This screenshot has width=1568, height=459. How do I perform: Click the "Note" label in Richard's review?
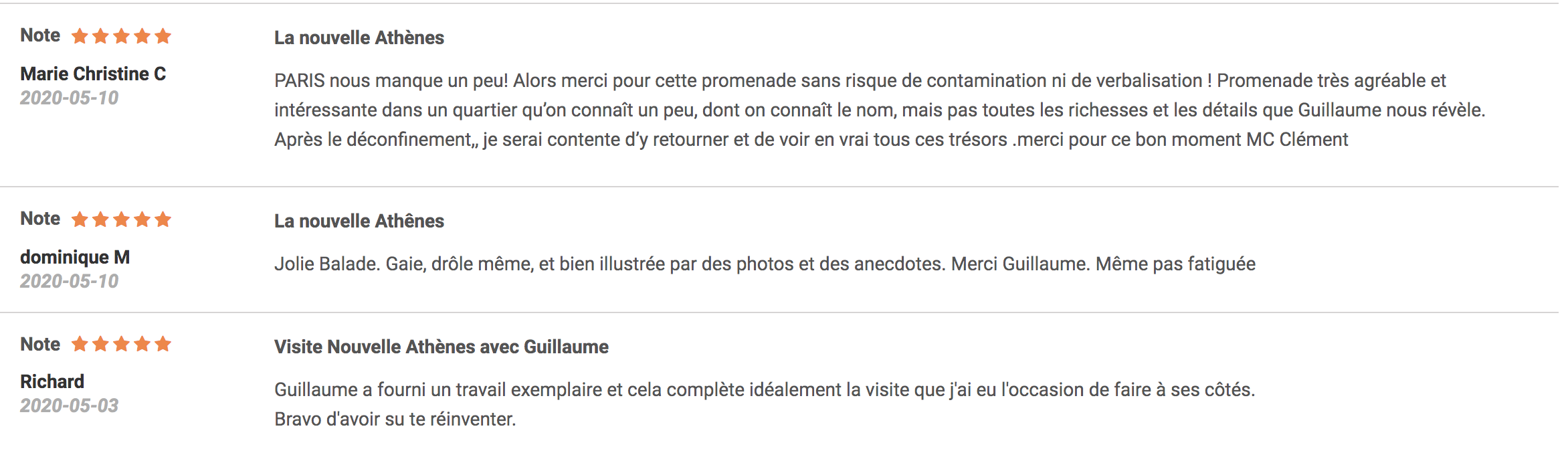[40, 344]
